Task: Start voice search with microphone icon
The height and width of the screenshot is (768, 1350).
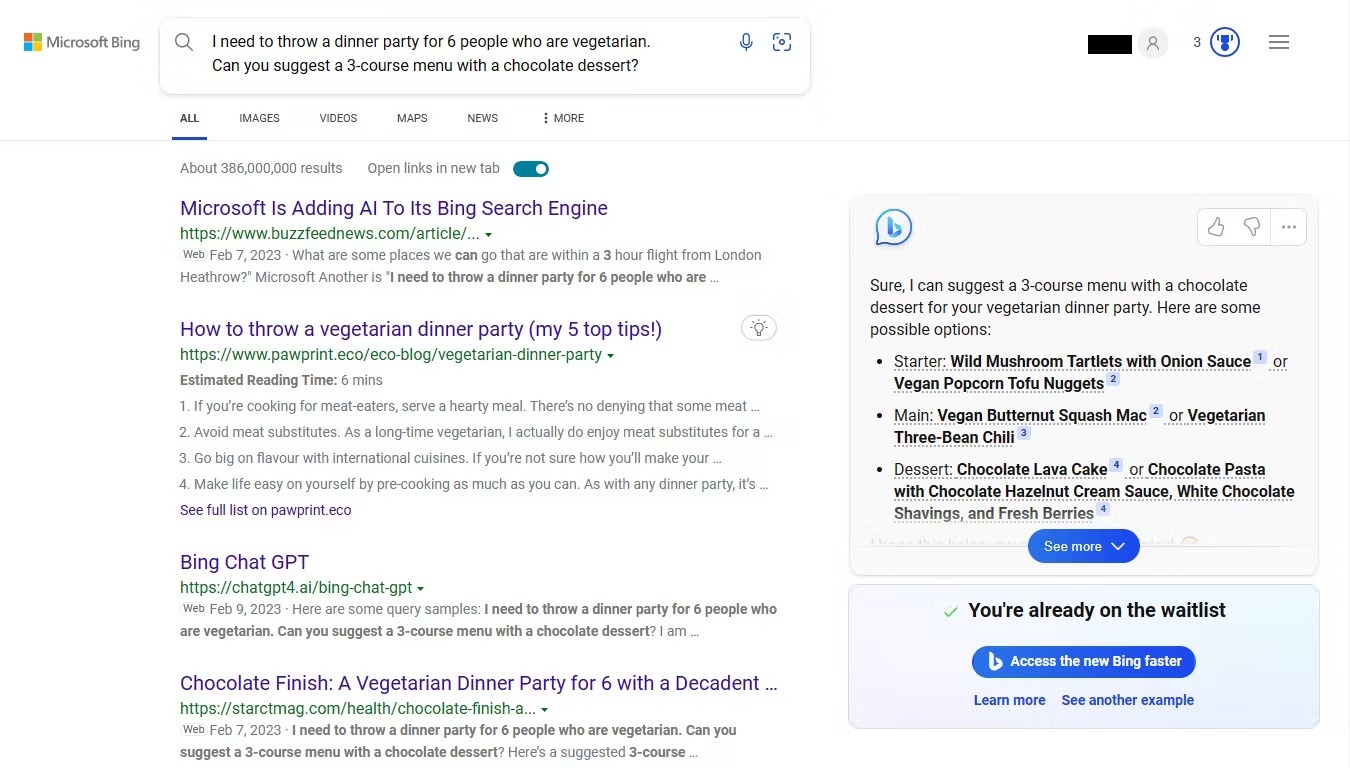Action: click(746, 42)
